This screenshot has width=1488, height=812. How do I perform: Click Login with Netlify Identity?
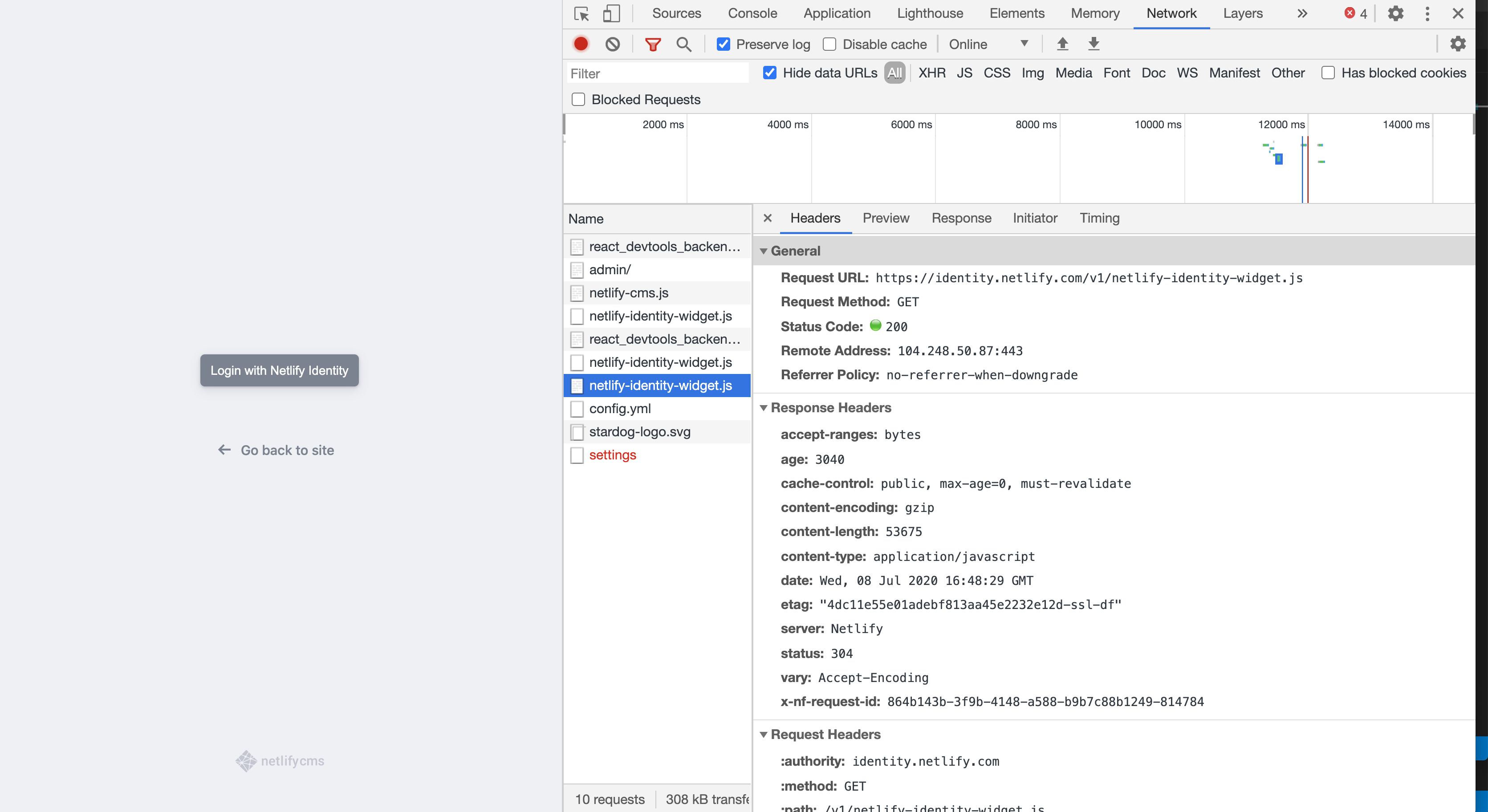click(279, 370)
